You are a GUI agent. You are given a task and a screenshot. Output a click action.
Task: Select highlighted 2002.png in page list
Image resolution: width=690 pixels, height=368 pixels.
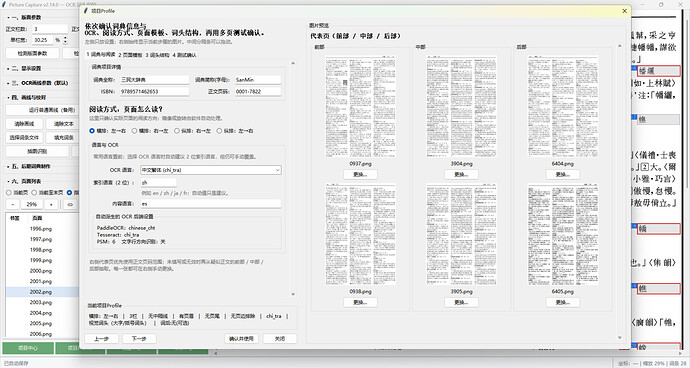[x=41, y=292]
